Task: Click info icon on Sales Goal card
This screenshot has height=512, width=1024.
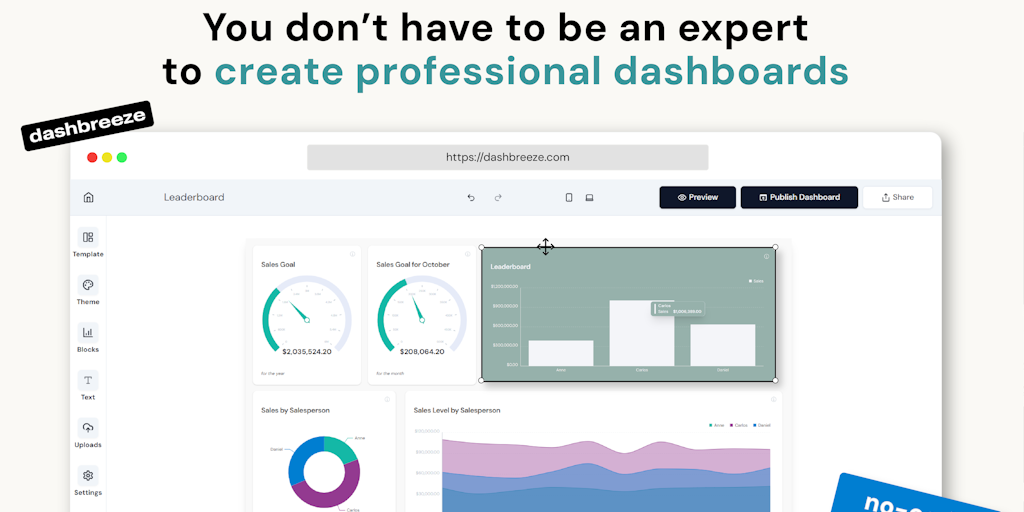Action: click(353, 254)
